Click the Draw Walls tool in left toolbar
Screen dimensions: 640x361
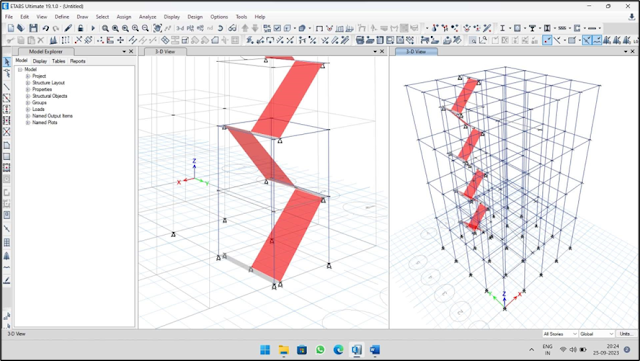(x=7, y=192)
